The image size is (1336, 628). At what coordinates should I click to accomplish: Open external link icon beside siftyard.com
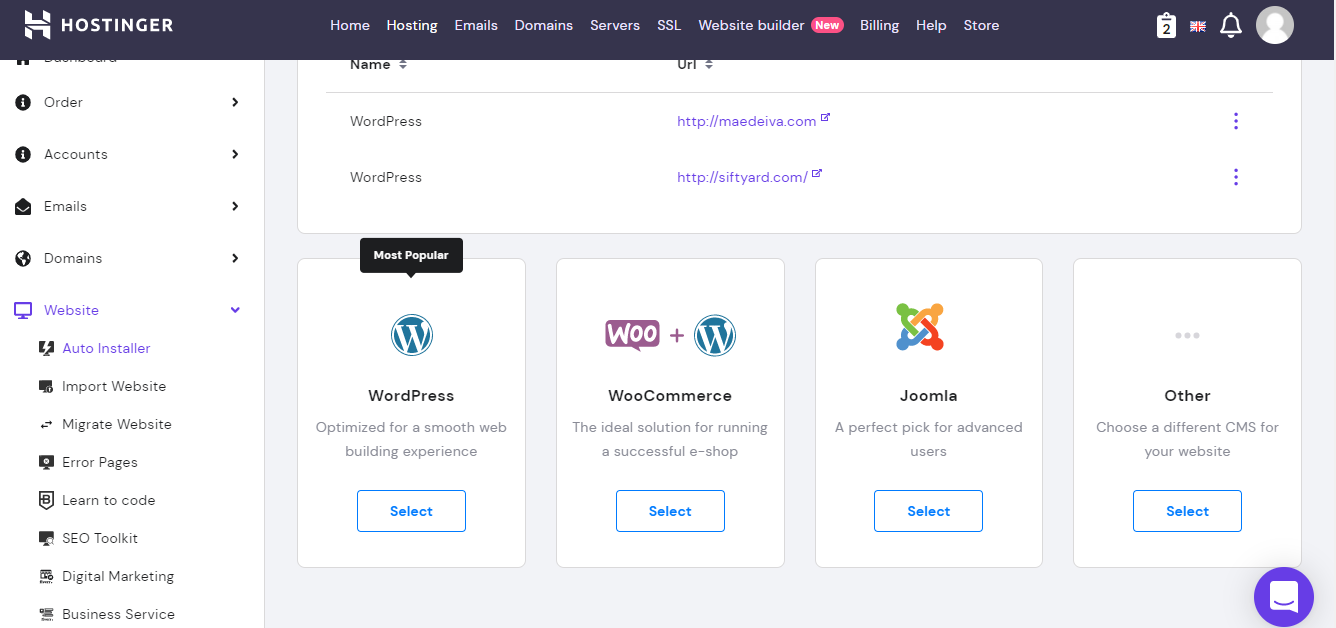817,173
